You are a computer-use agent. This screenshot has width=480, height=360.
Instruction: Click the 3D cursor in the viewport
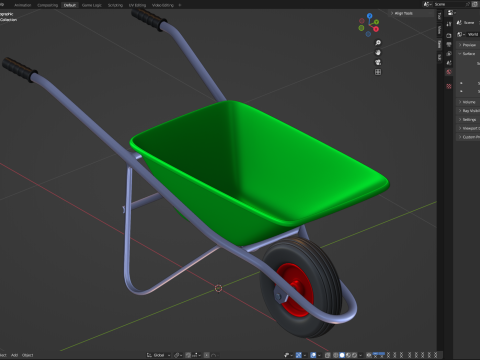click(x=218, y=288)
